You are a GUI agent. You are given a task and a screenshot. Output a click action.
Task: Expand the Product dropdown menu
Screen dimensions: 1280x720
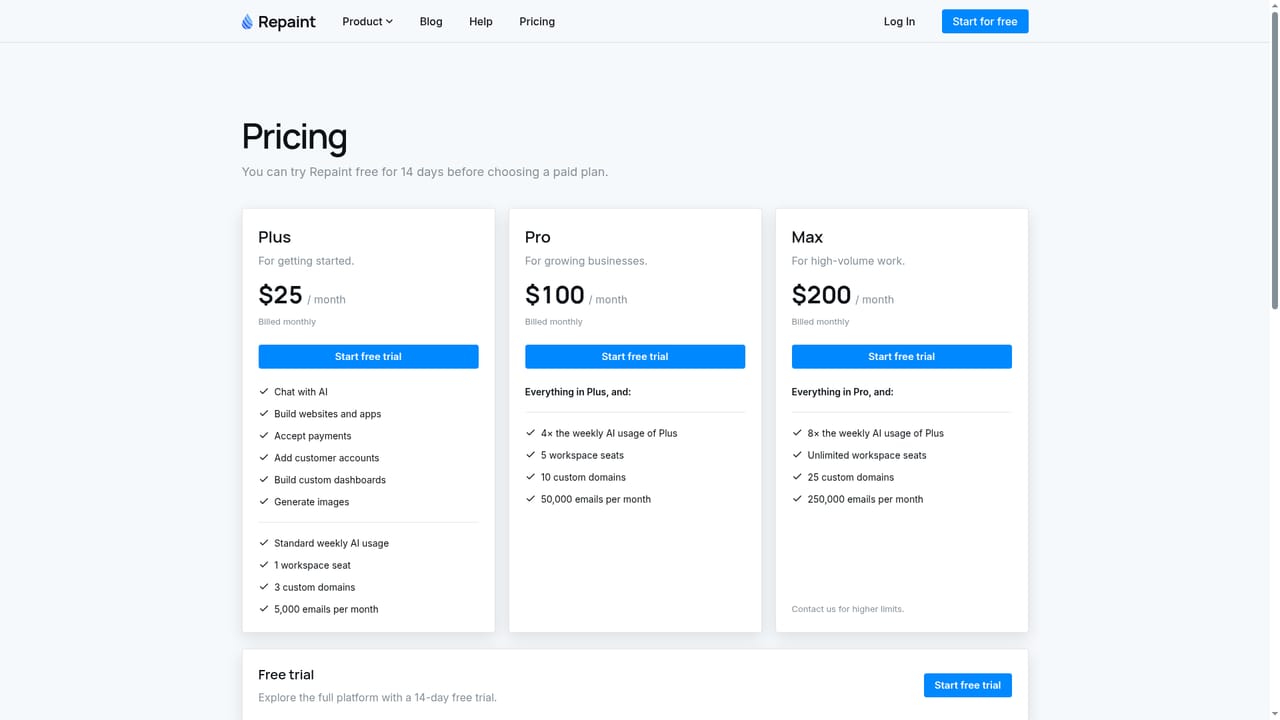[367, 21]
